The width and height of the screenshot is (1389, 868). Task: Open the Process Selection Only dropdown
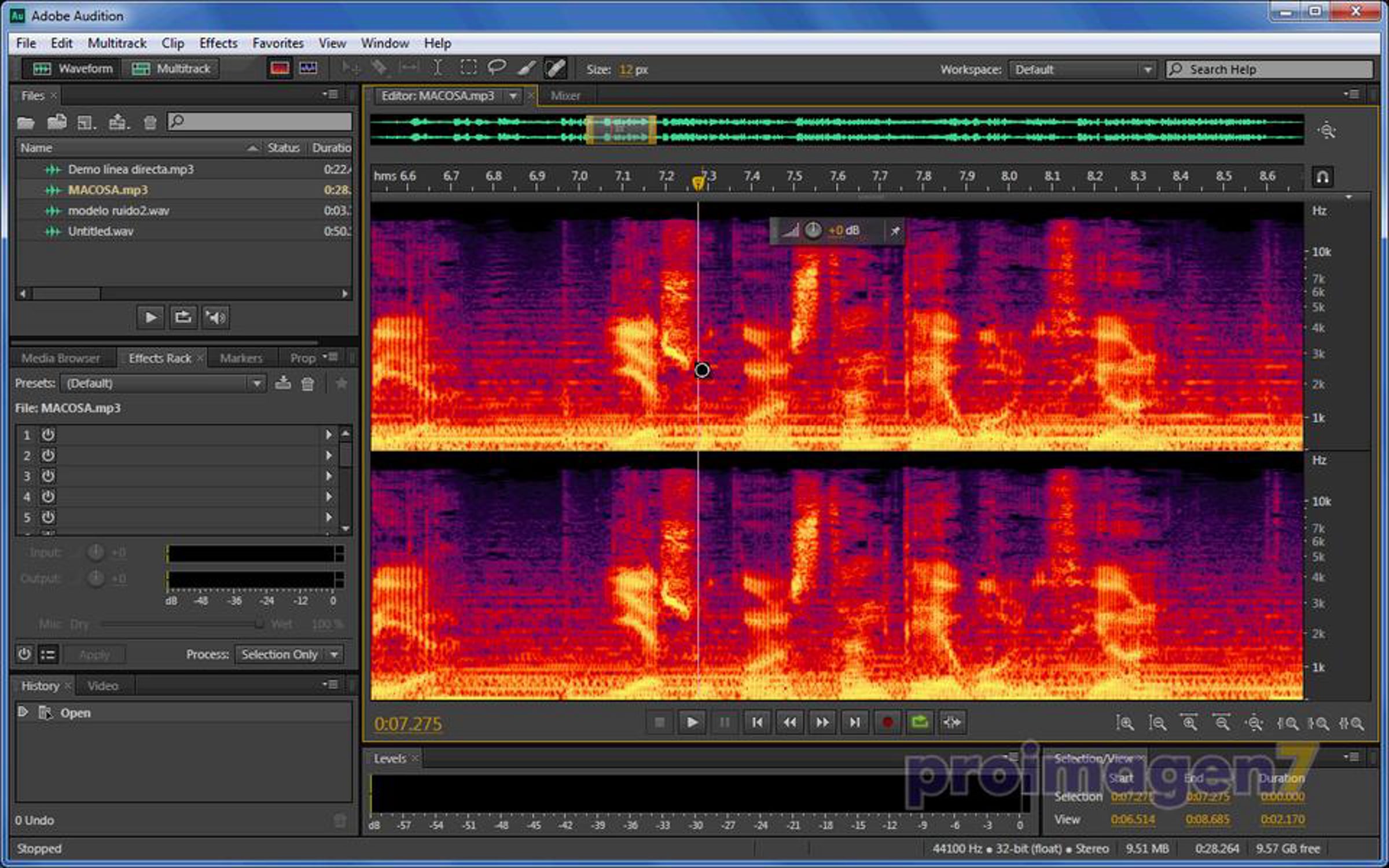coord(289,654)
